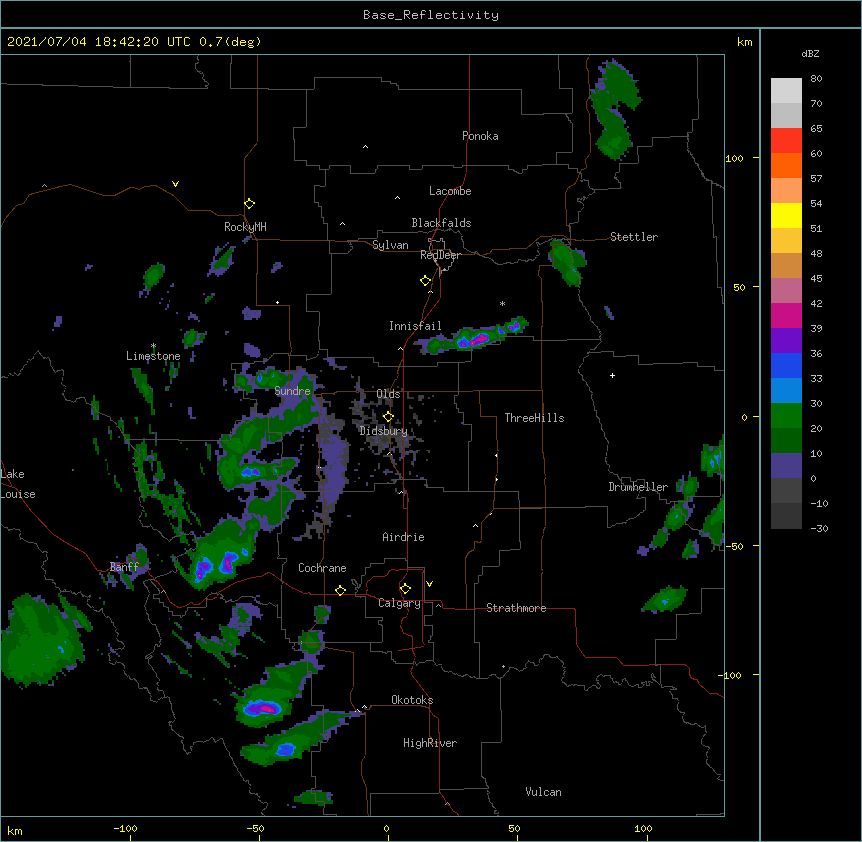Click the Blackfalds label
The height and width of the screenshot is (842, 862).
coord(441,223)
